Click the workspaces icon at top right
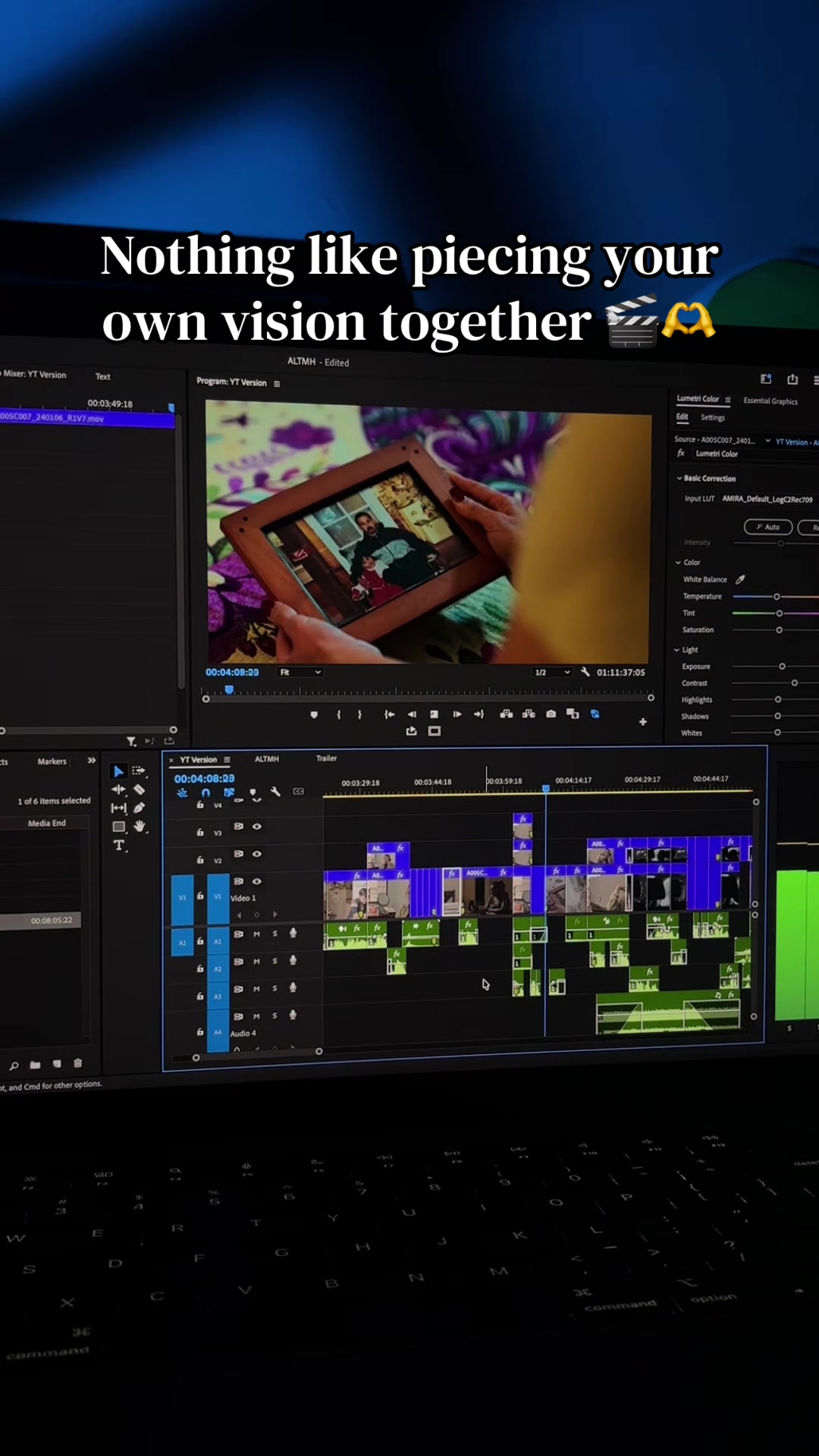Viewport: 819px width, 1456px height. pos(766,378)
